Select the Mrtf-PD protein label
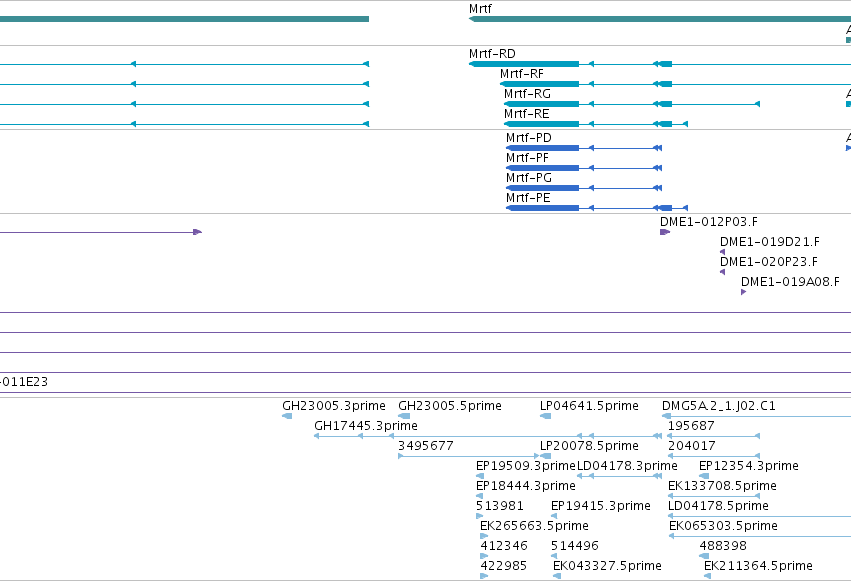This screenshot has height=581, width=851. click(529, 138)
